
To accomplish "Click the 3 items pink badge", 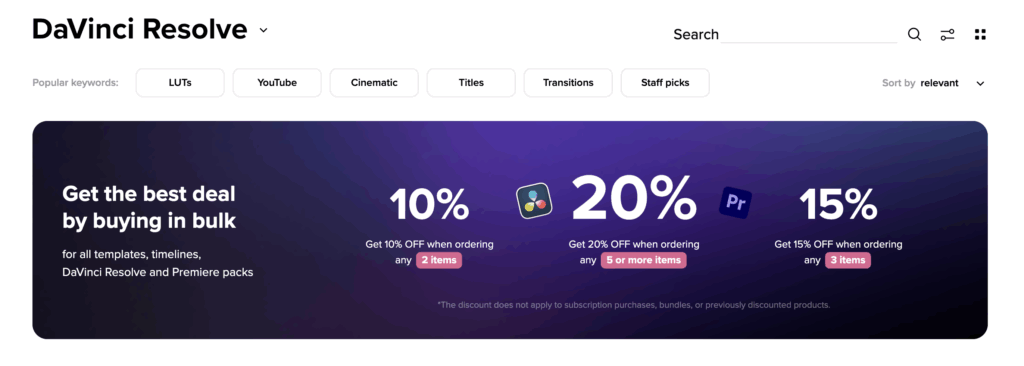I will 848,260.
